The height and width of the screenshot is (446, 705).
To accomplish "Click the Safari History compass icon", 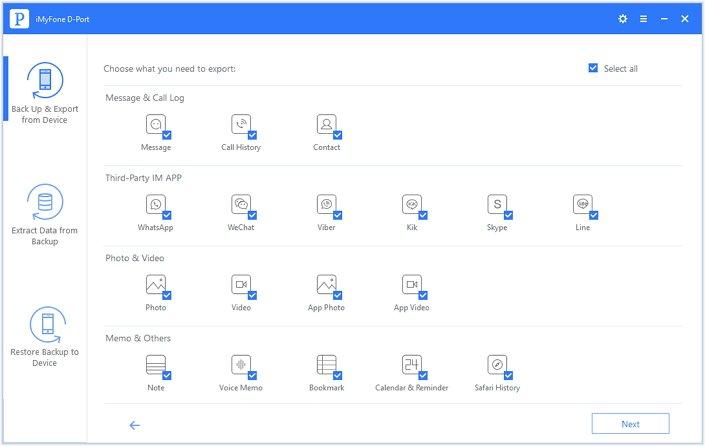I will [x=497, y=365].
